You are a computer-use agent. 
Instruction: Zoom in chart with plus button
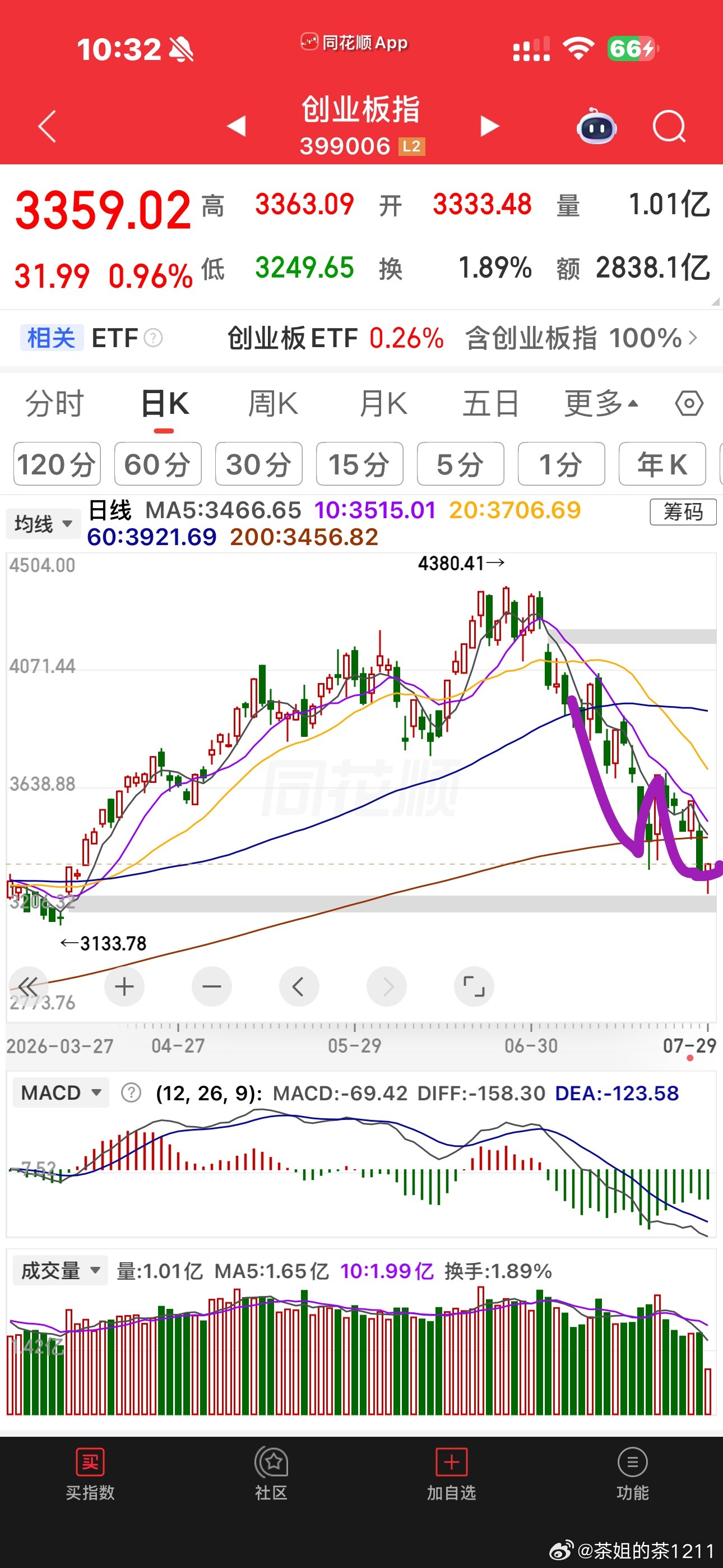pyautogui.click(x=124, y=986)
